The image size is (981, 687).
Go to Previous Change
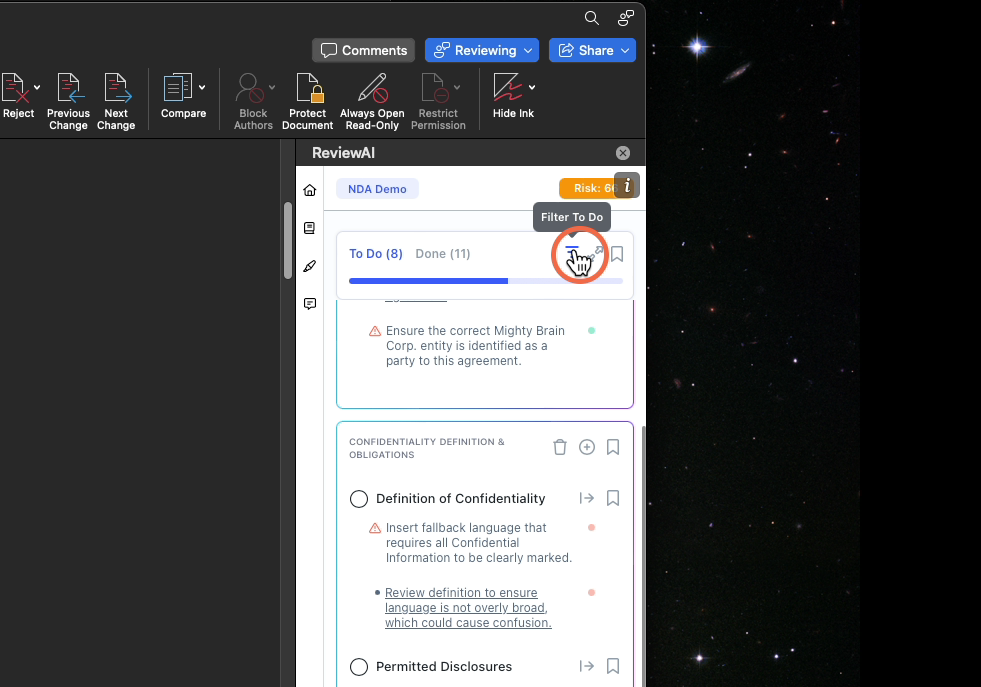point(68,101)
